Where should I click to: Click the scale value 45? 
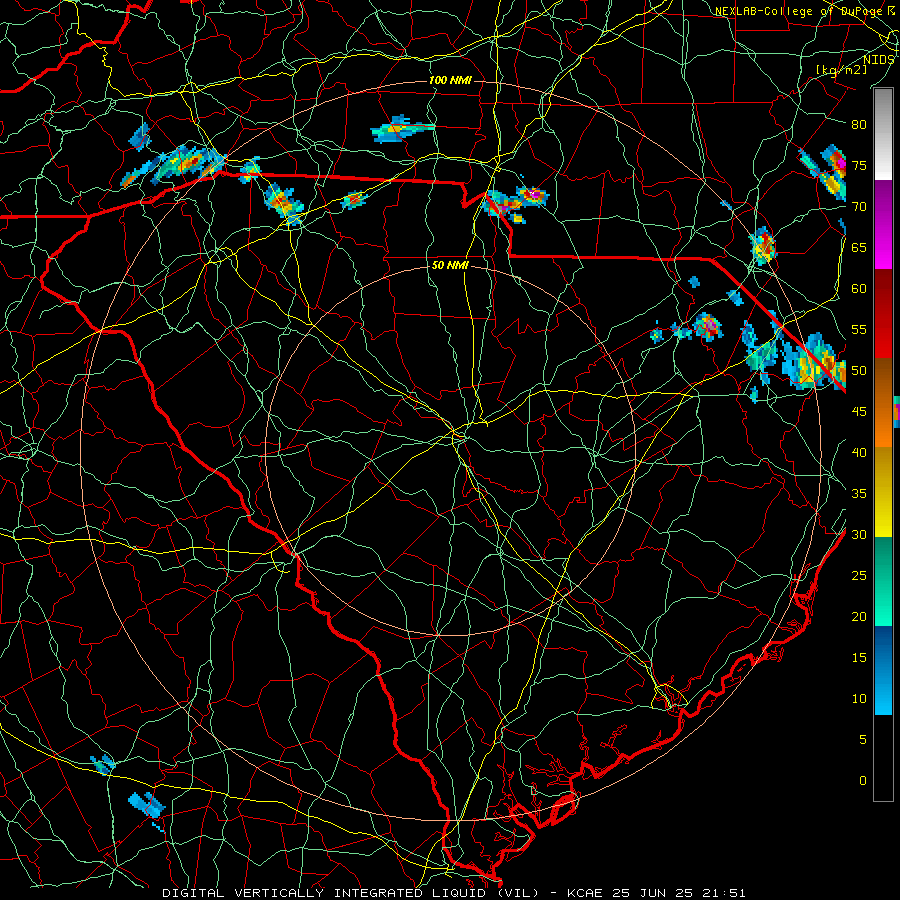[x=859, y=412]
